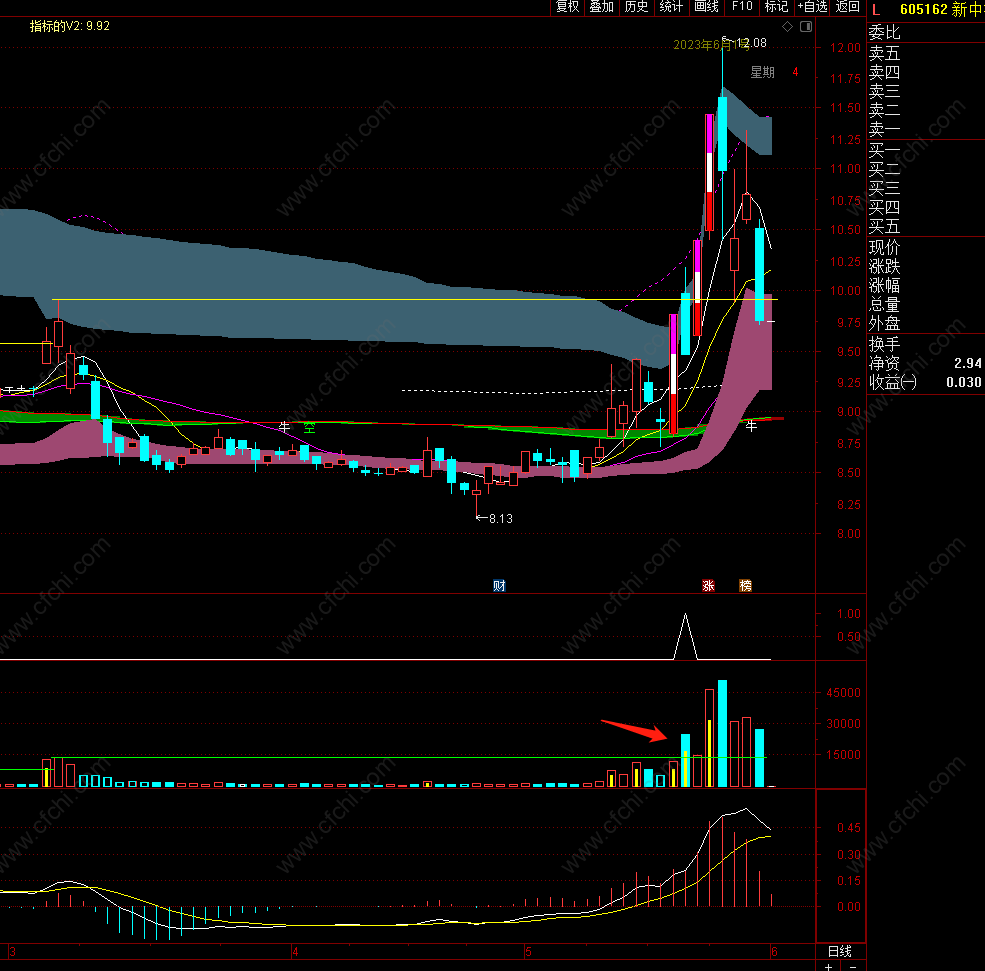The image size is (985, 971).
Task: Click the 复权 toolbar button
Action: 567,7
